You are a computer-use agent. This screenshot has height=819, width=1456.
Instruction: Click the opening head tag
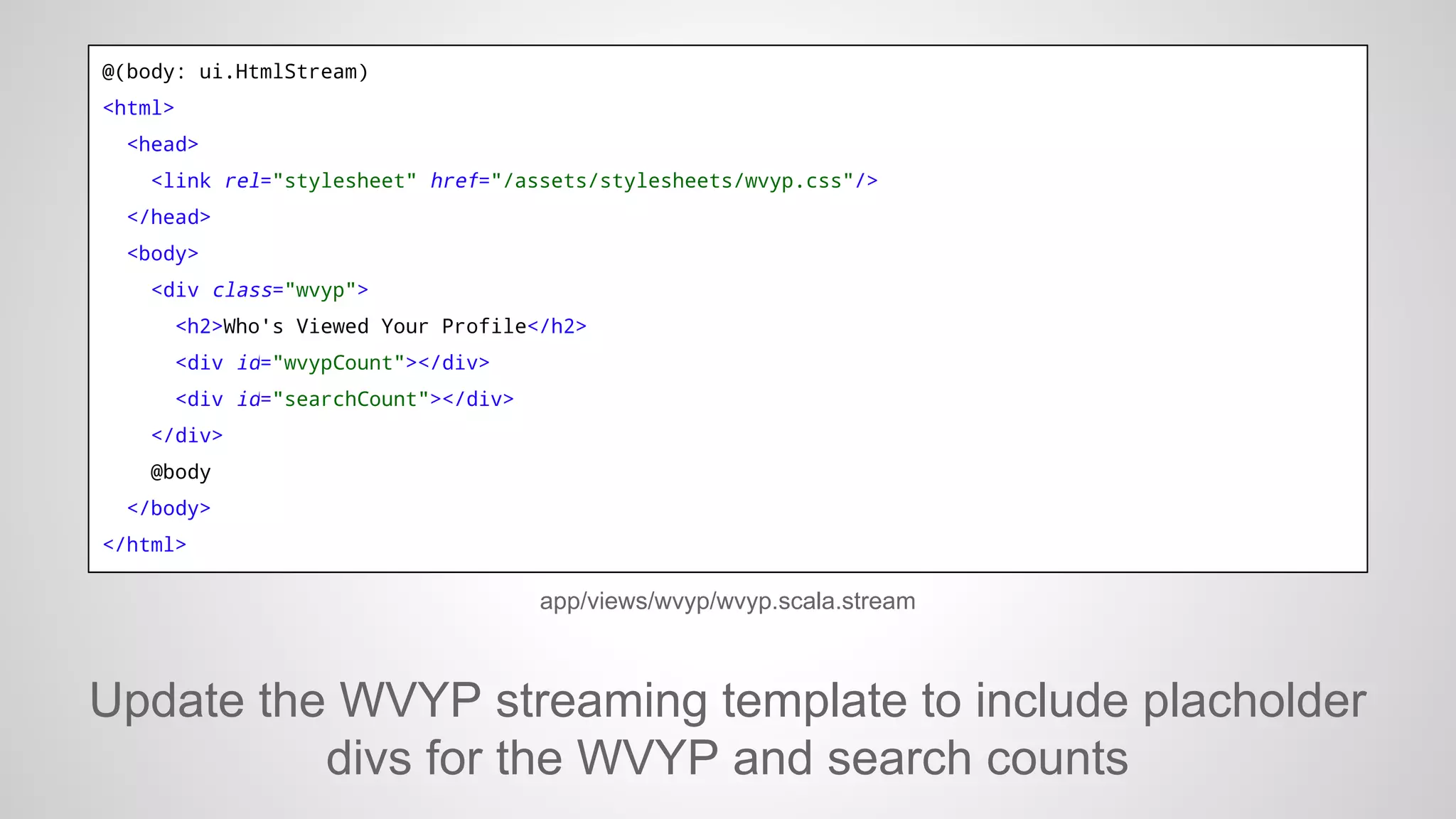[163, 144]
